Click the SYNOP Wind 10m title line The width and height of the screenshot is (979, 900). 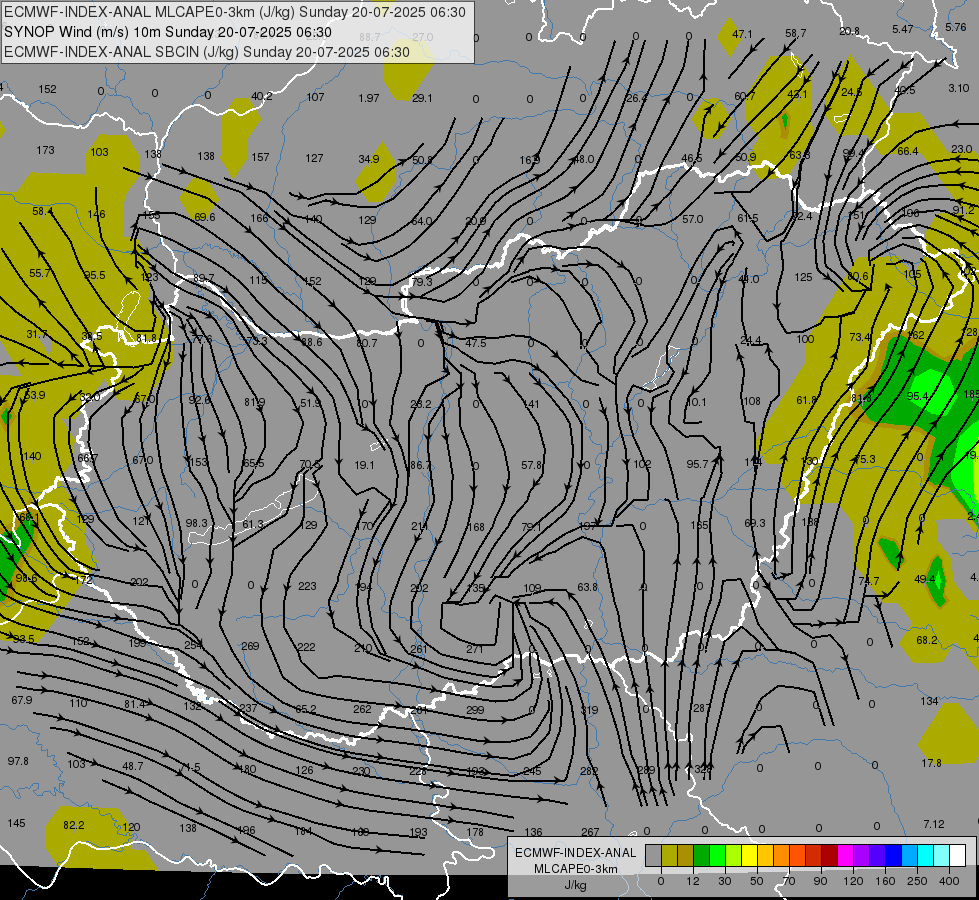pyautogui.click(x=167, y=32)
